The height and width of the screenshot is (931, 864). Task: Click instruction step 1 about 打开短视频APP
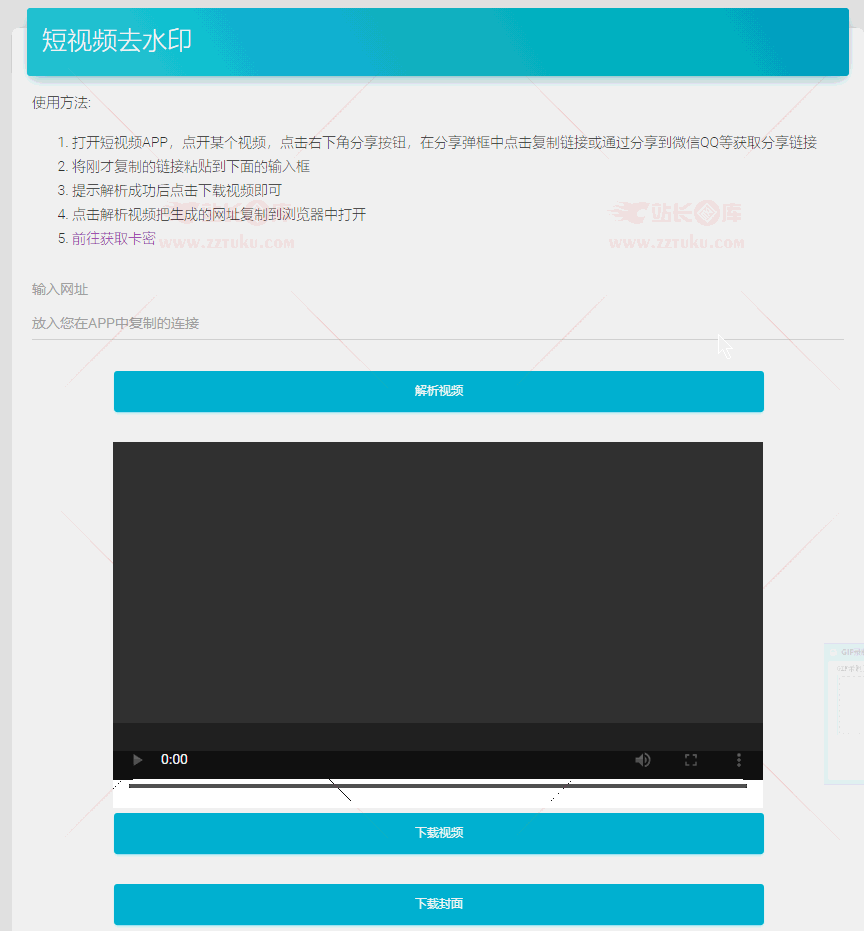(x=444, y=142)
